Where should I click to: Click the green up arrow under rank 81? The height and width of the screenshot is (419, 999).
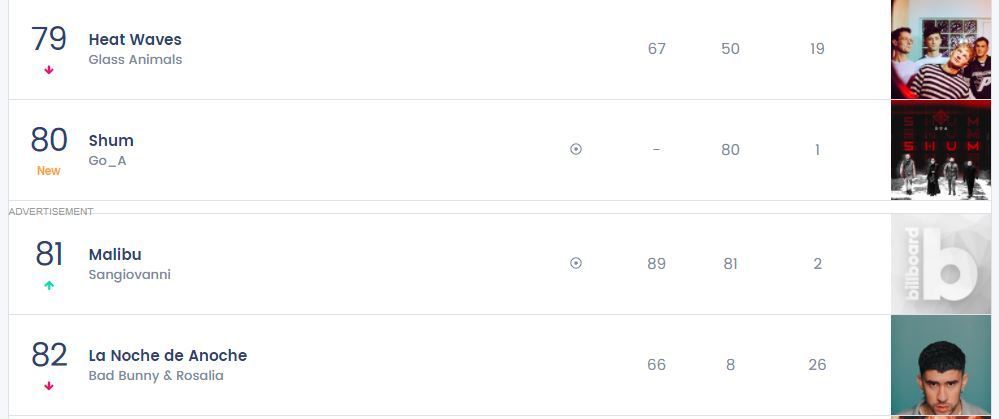pyautogui.click(x=49, y=285)
